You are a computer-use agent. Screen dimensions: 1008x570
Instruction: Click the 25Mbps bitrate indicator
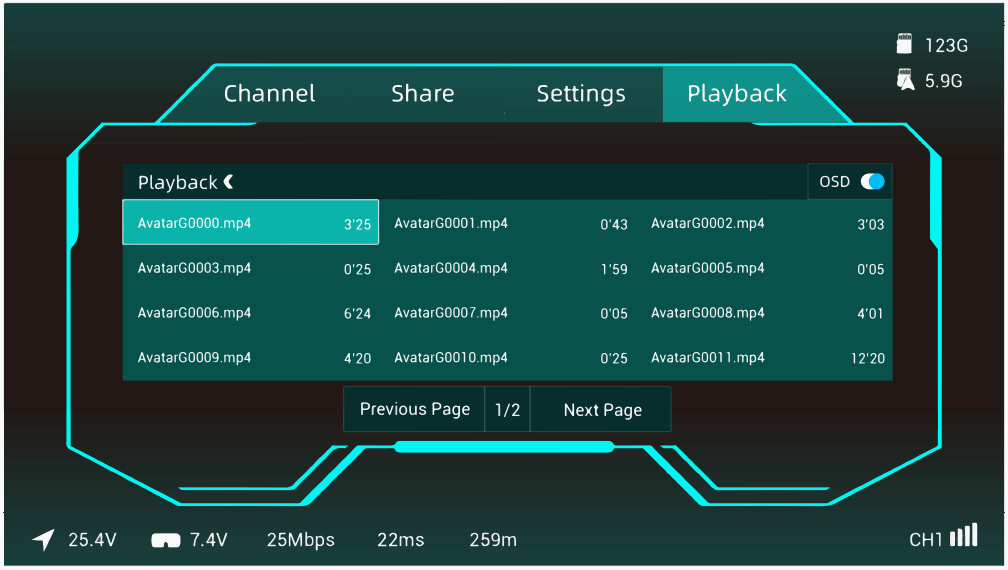[x=300, y=540]
